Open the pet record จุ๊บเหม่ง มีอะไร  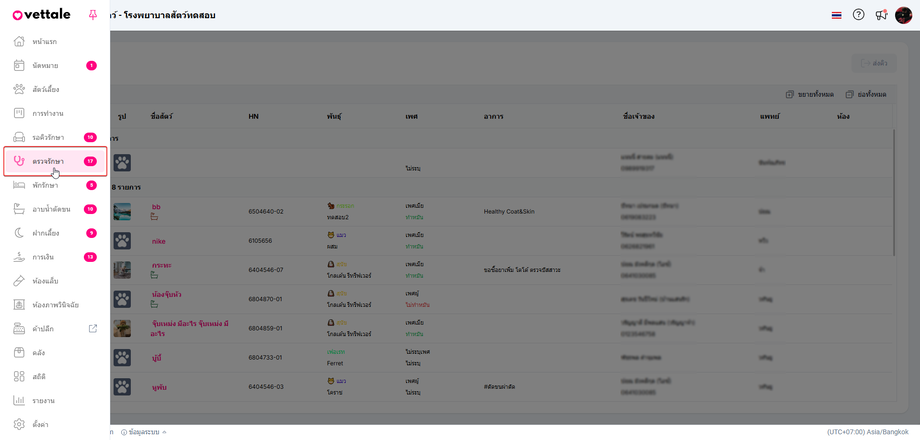pyautogui.click(x=190, y=329)
